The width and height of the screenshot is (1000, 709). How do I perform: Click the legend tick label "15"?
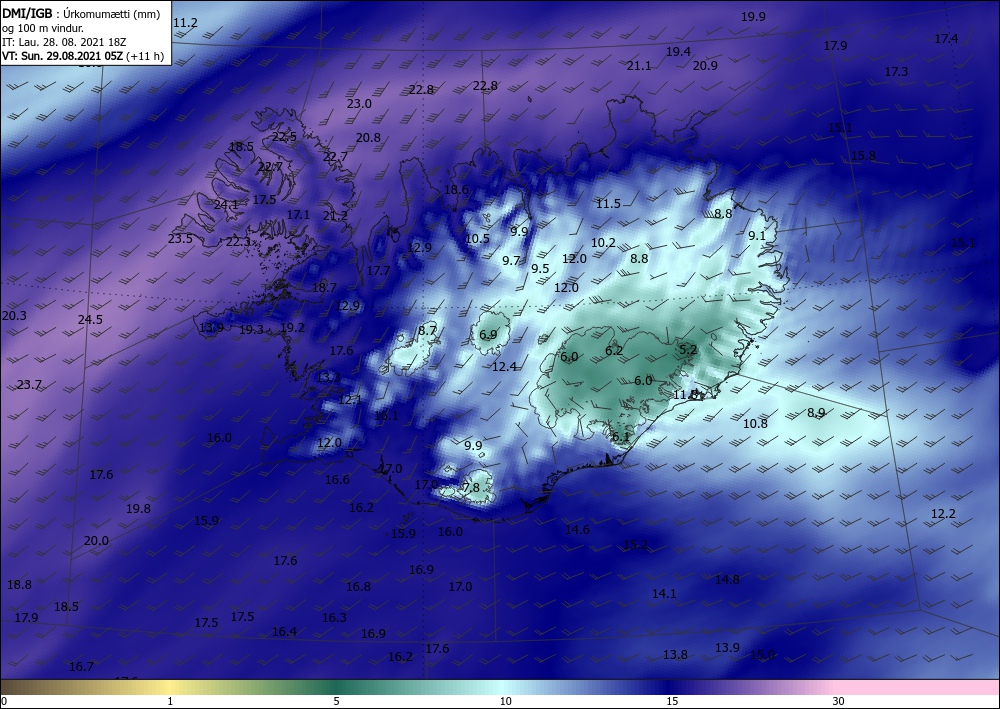point(672,701)
